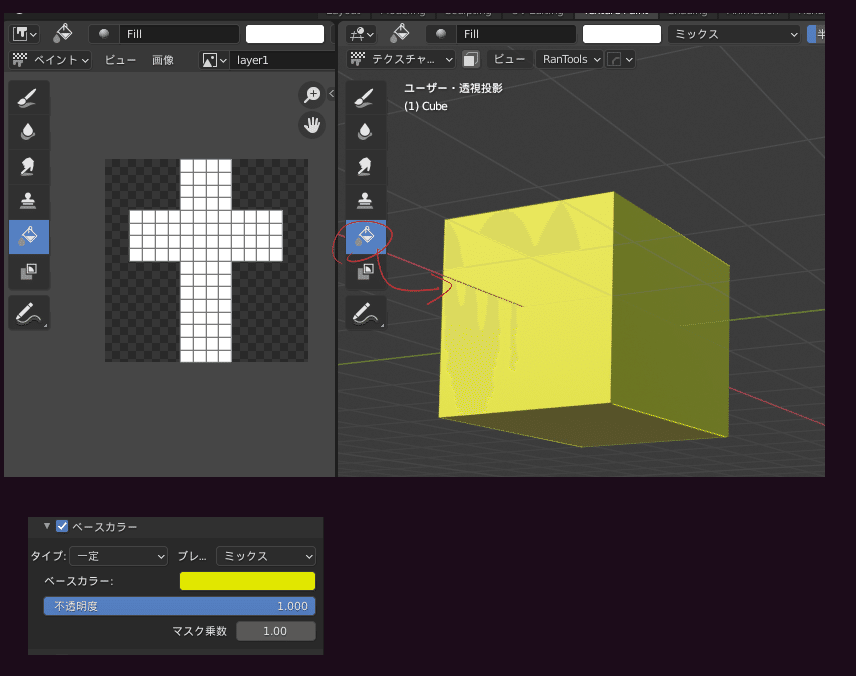Toggle the ベースカラー checkbox

[62, 526]
